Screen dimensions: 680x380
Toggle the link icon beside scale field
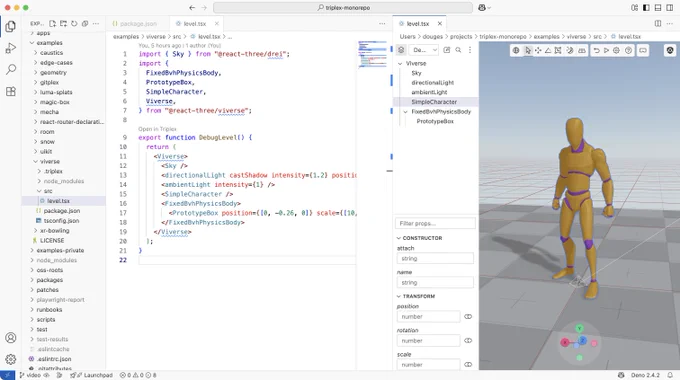click(x=468, y=365)
